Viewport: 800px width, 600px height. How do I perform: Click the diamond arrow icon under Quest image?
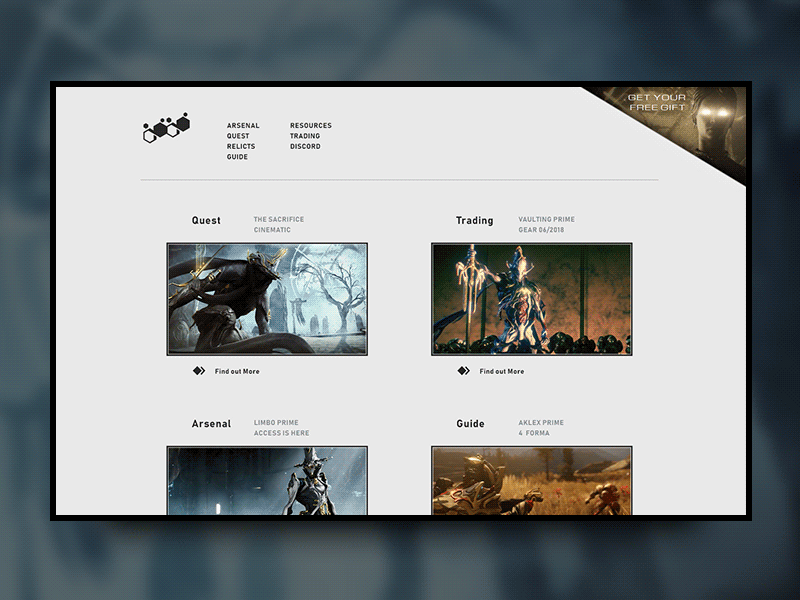(x=199, y=371)
